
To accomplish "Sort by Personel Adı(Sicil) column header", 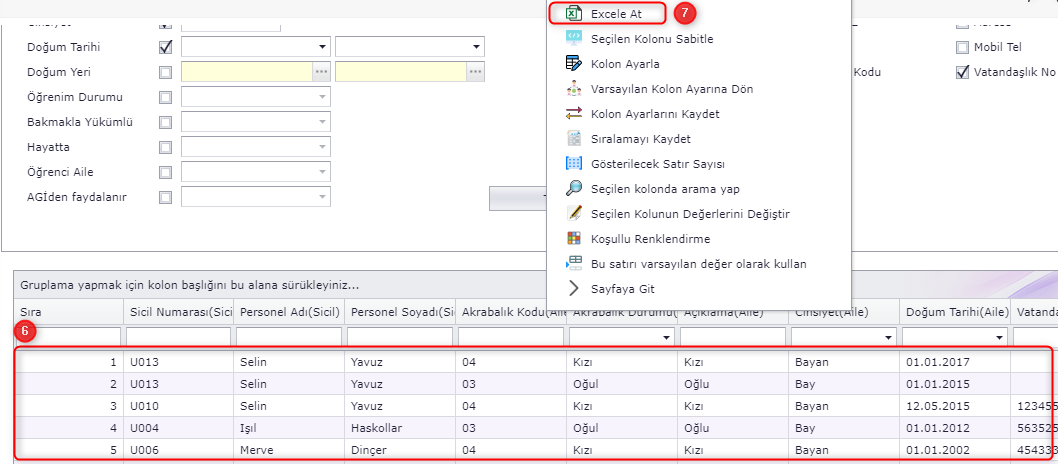I will point(288,313).
